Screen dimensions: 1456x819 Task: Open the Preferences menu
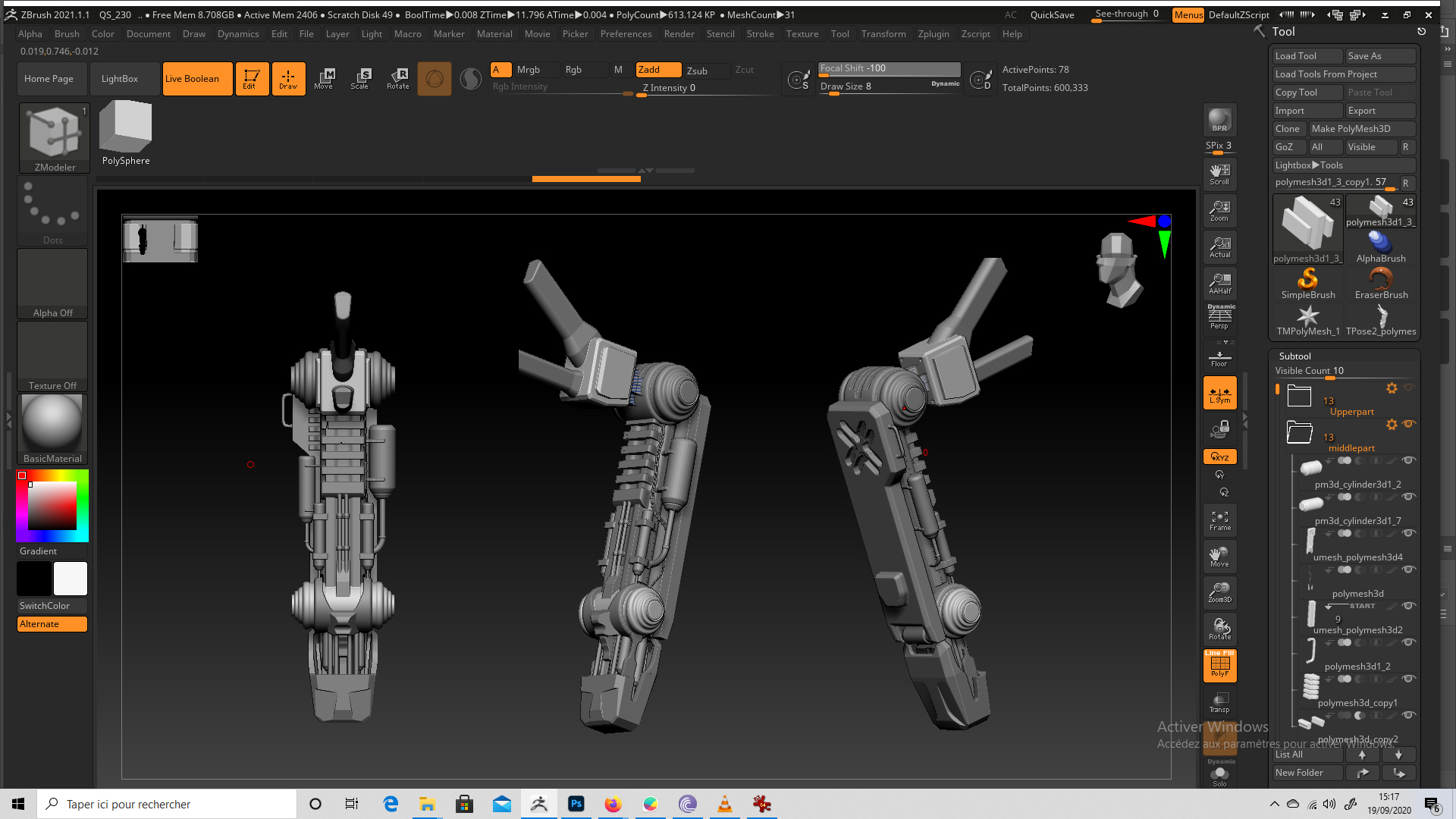pyautogui.click(x=626, y=33)
